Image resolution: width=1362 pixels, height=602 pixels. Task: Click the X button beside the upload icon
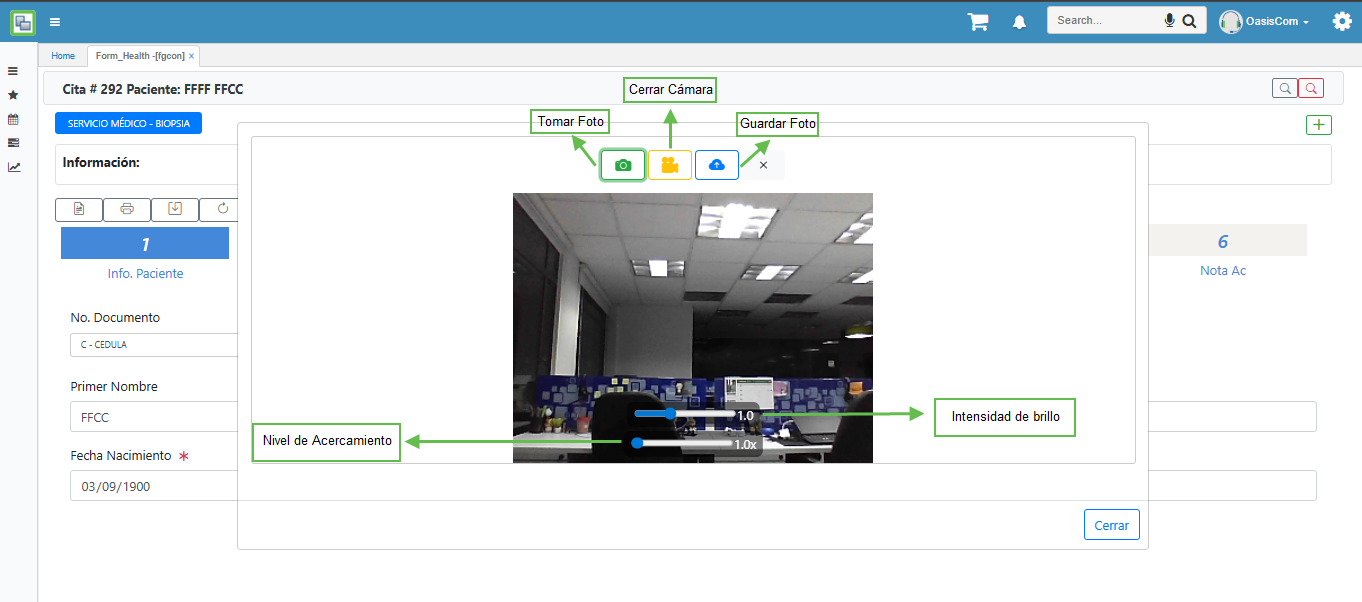763,165
